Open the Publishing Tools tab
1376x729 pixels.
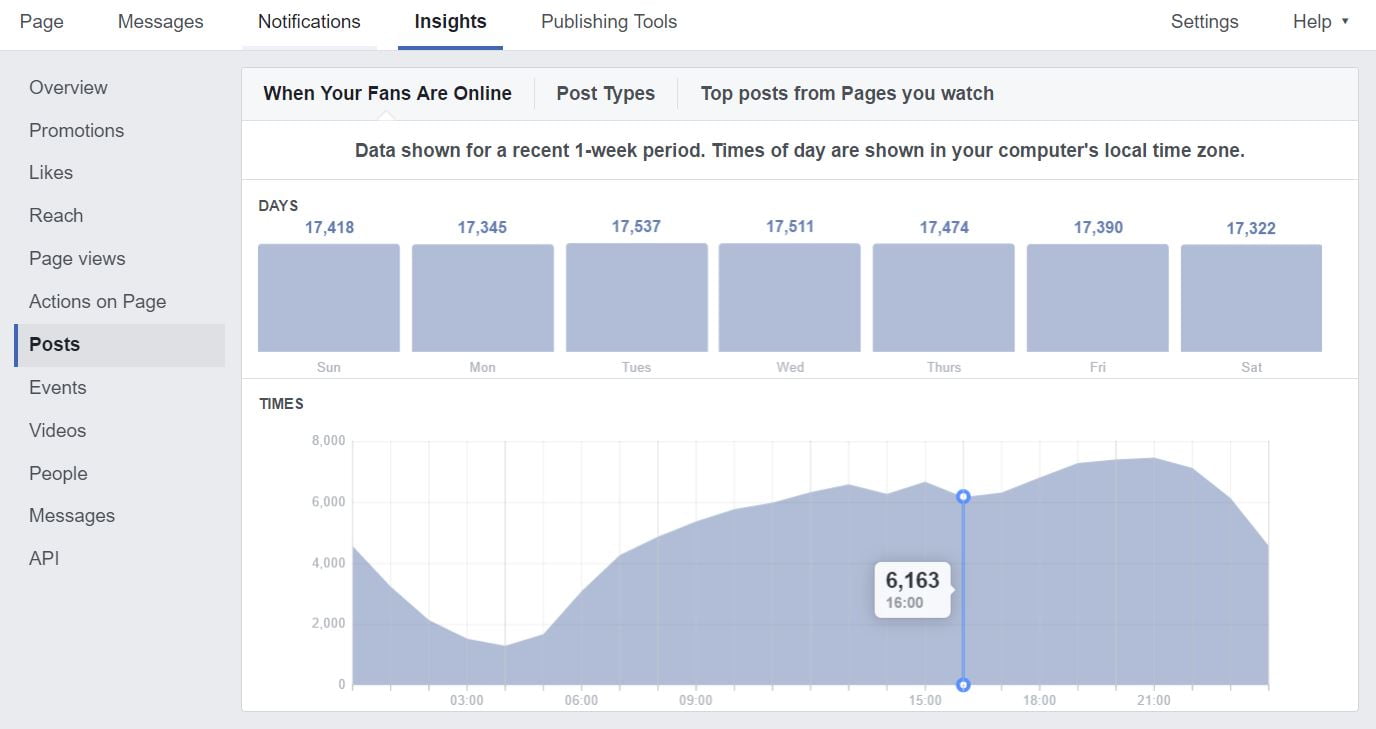pyautogui.click(x=608, y=22)
